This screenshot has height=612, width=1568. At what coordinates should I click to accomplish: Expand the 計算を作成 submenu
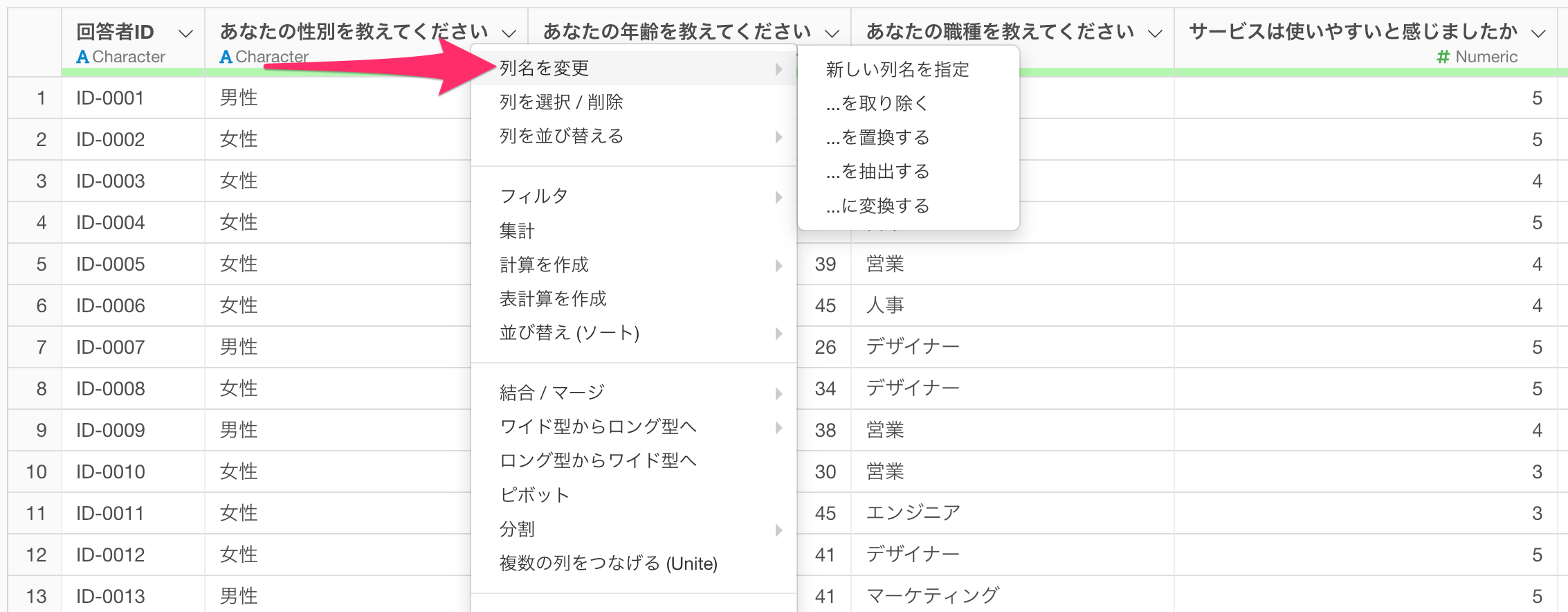545,264
